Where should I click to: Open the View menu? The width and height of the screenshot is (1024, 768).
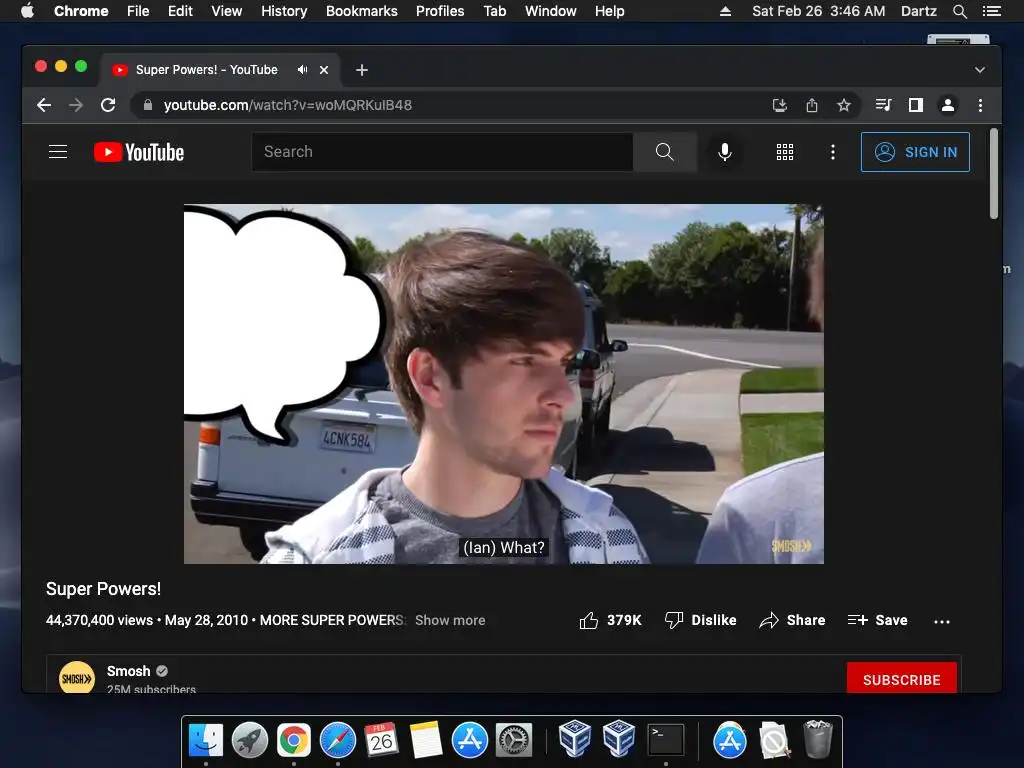227,11
